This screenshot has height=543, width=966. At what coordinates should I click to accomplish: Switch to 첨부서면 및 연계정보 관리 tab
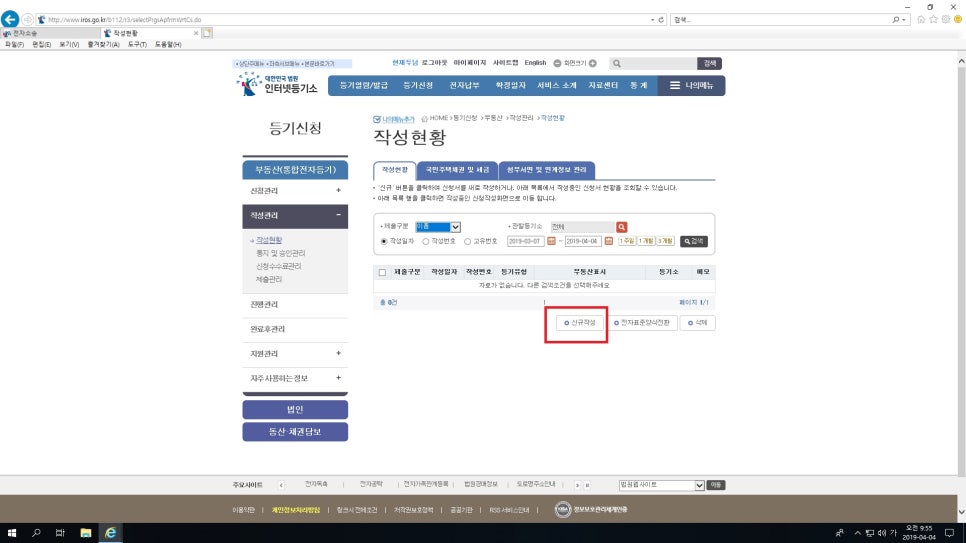(547, 170)
